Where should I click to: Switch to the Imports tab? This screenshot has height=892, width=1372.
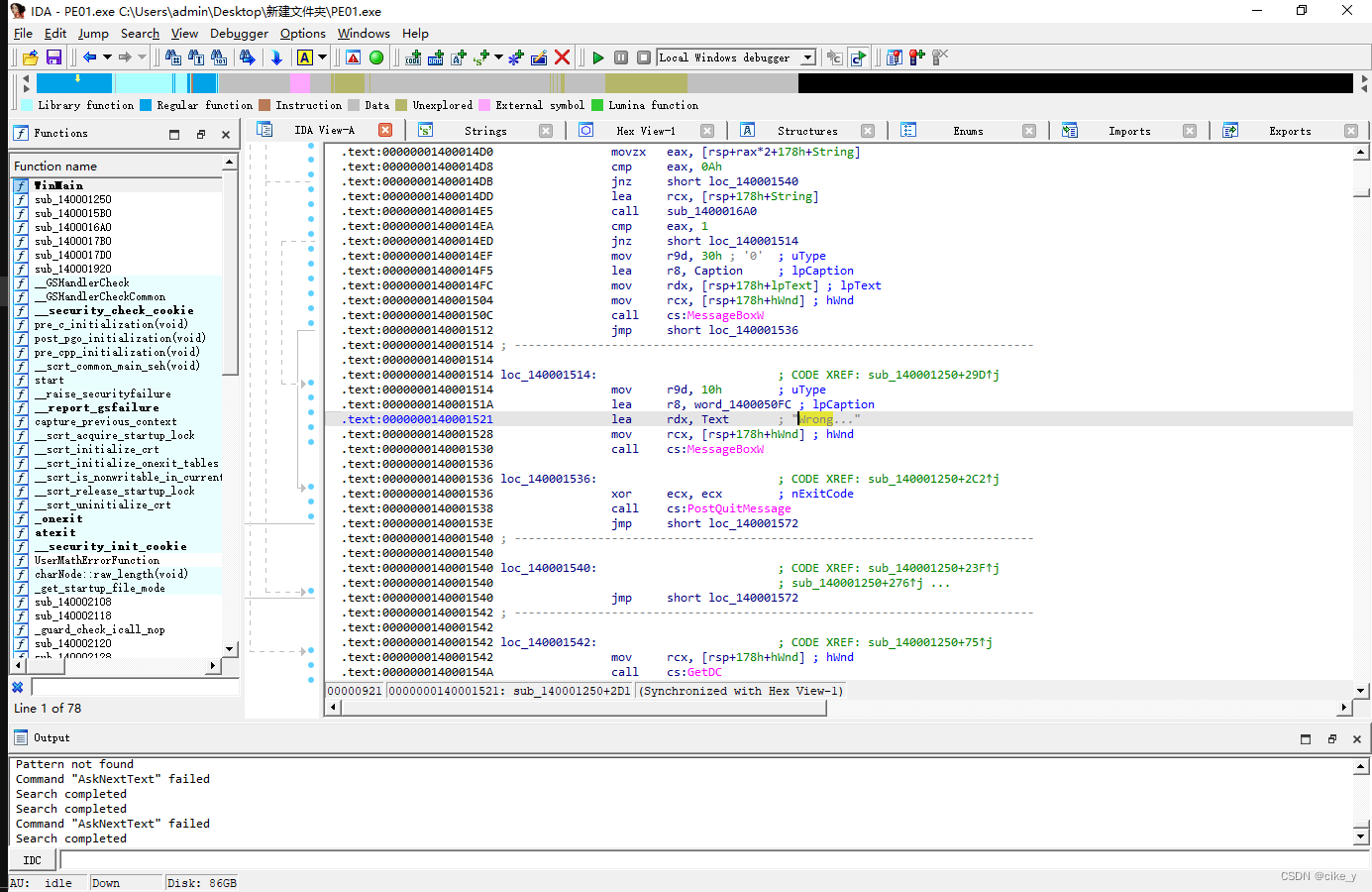point(1129,131)
